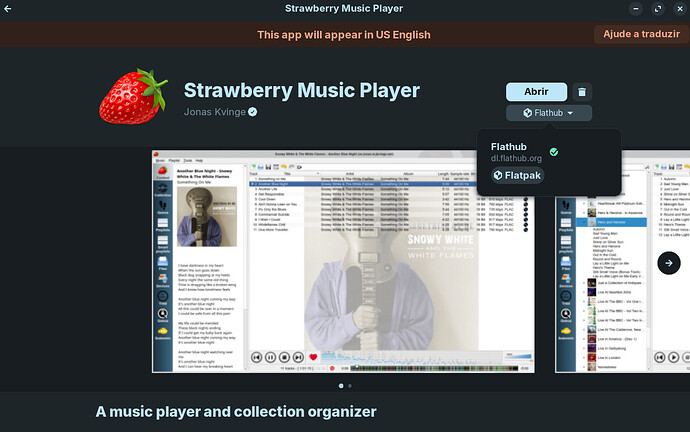Launch the app with the Abrir button
Viewport: 690px width, 432px height.
[x=536, y=92]
